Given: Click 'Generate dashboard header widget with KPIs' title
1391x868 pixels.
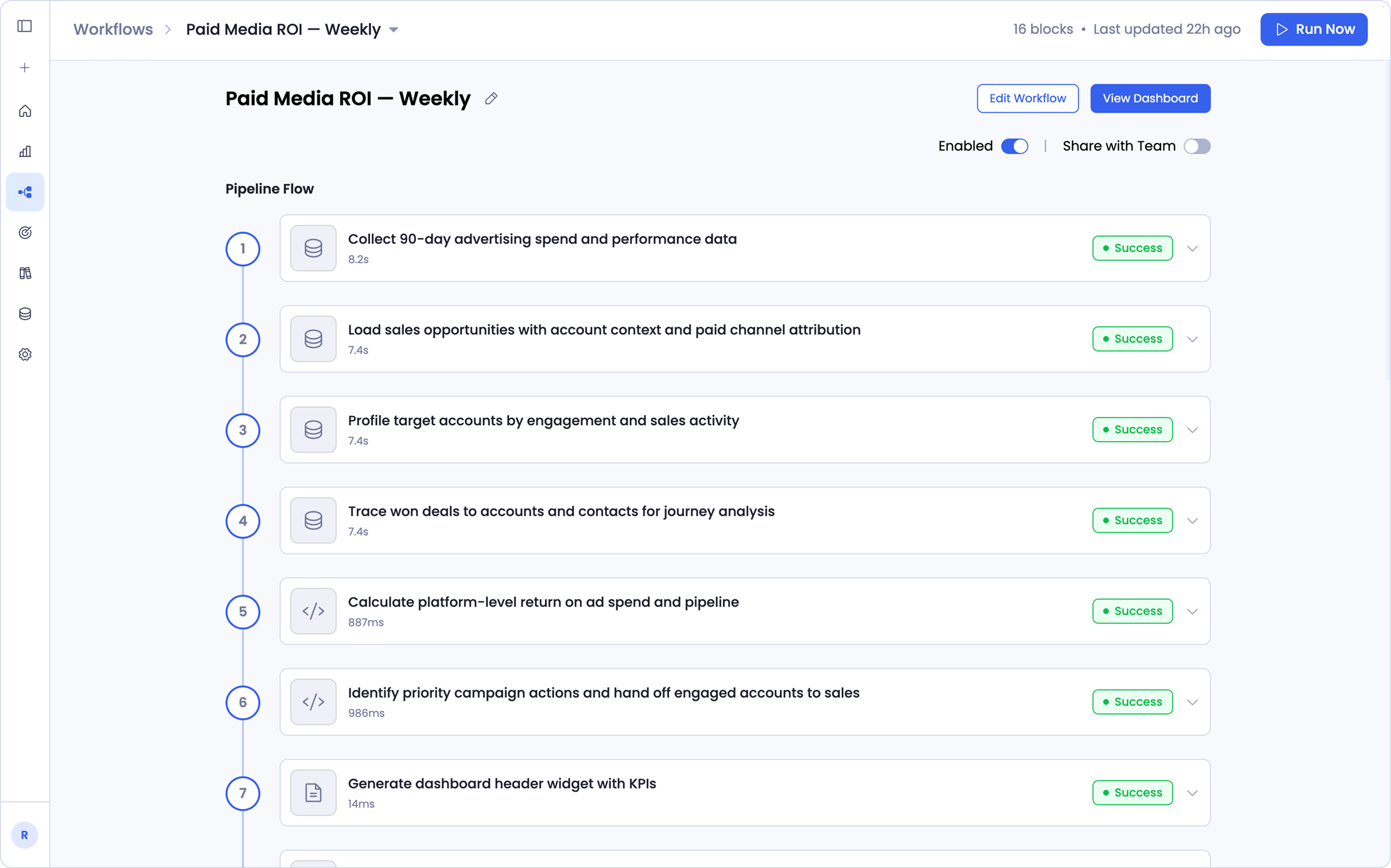Looking at the screenshot, I should click(502, 784).
